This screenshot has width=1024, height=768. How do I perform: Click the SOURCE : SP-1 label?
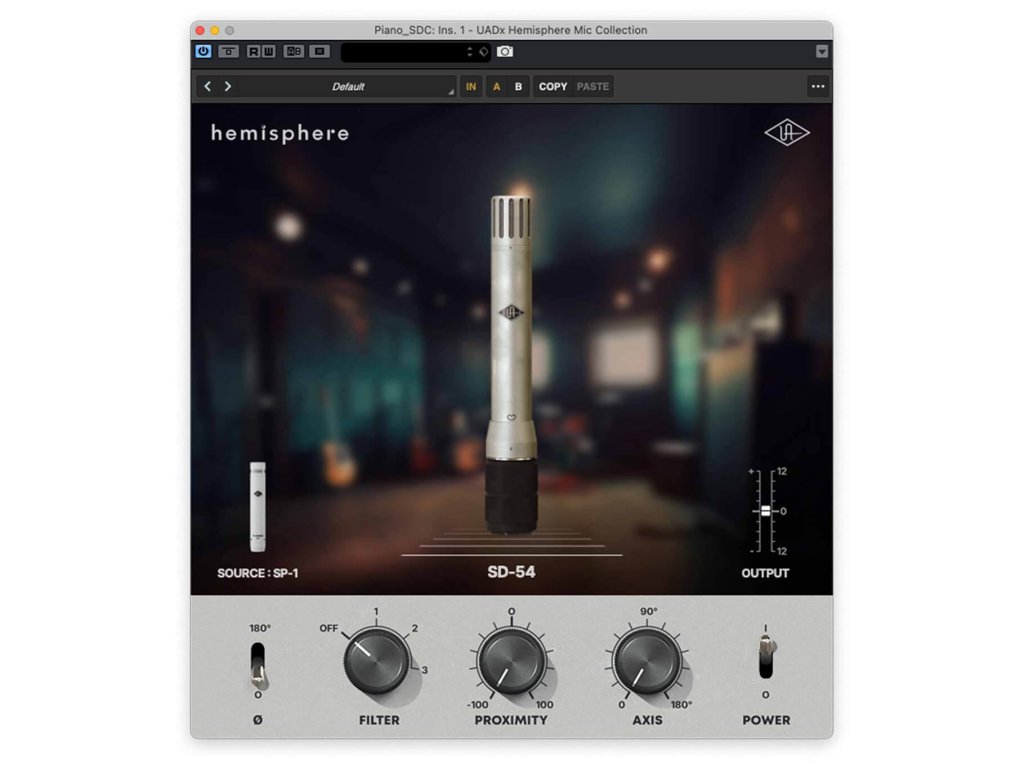tap(257, 573)
